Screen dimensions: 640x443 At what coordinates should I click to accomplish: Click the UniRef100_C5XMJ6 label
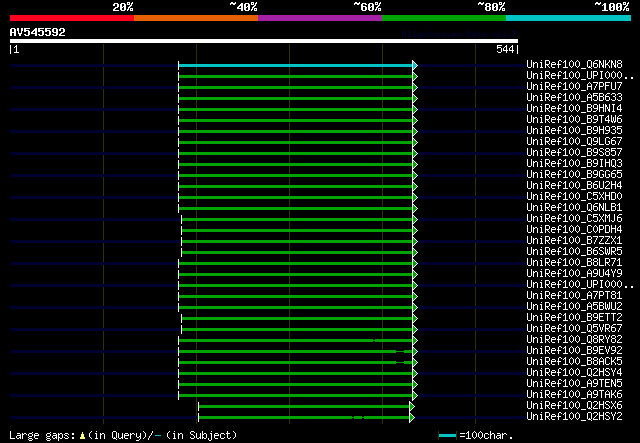[574, 218]
